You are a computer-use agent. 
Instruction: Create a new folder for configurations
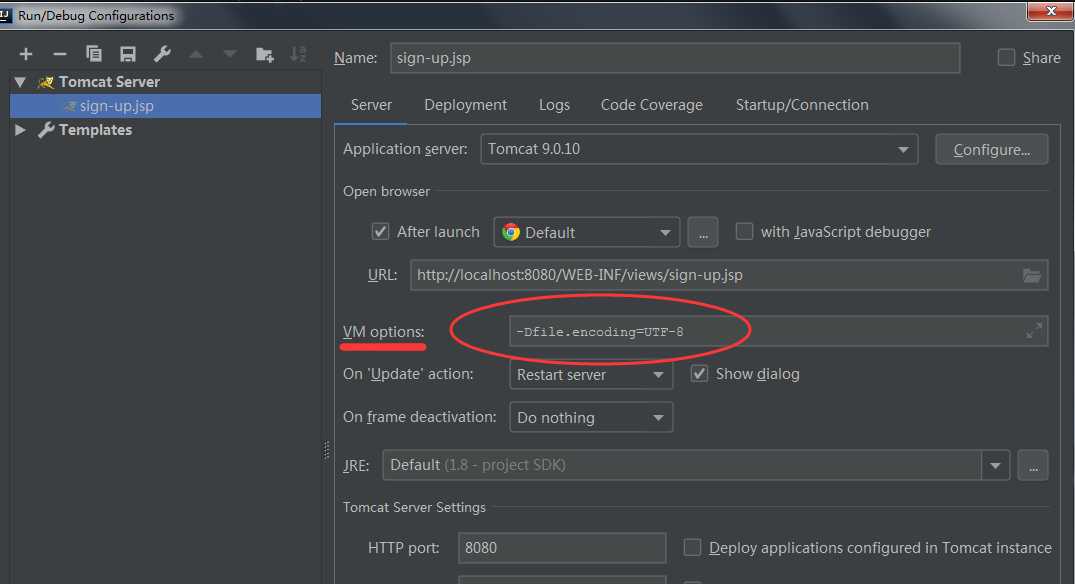click(x=265, y=54)
